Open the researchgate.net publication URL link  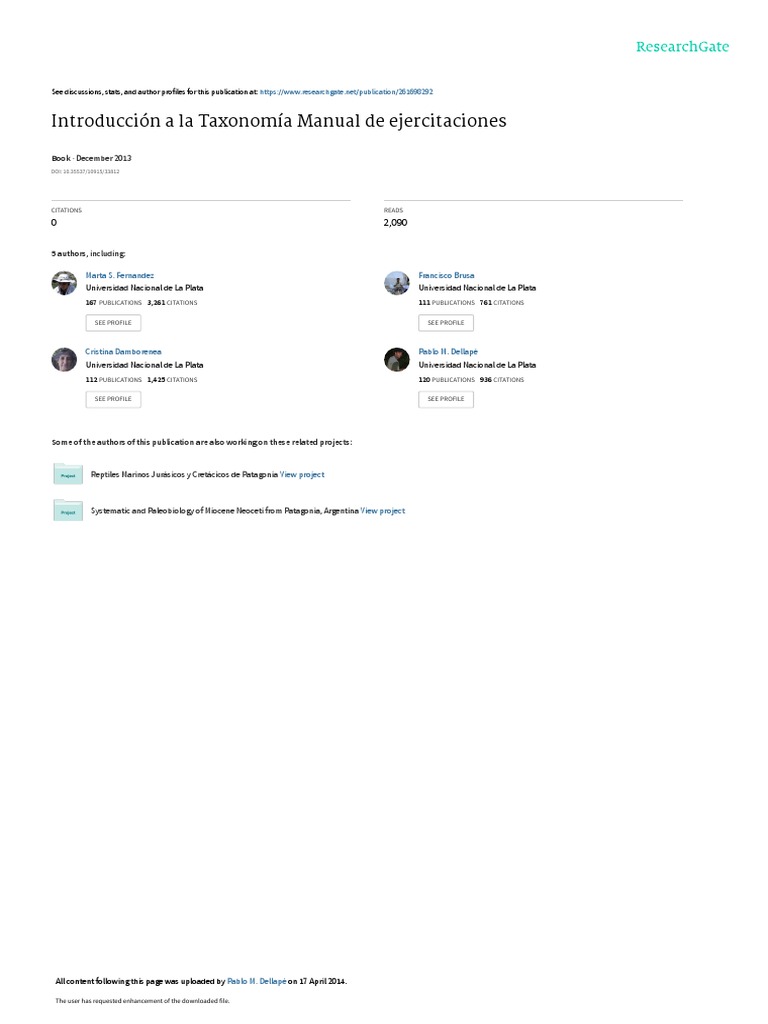346,92
